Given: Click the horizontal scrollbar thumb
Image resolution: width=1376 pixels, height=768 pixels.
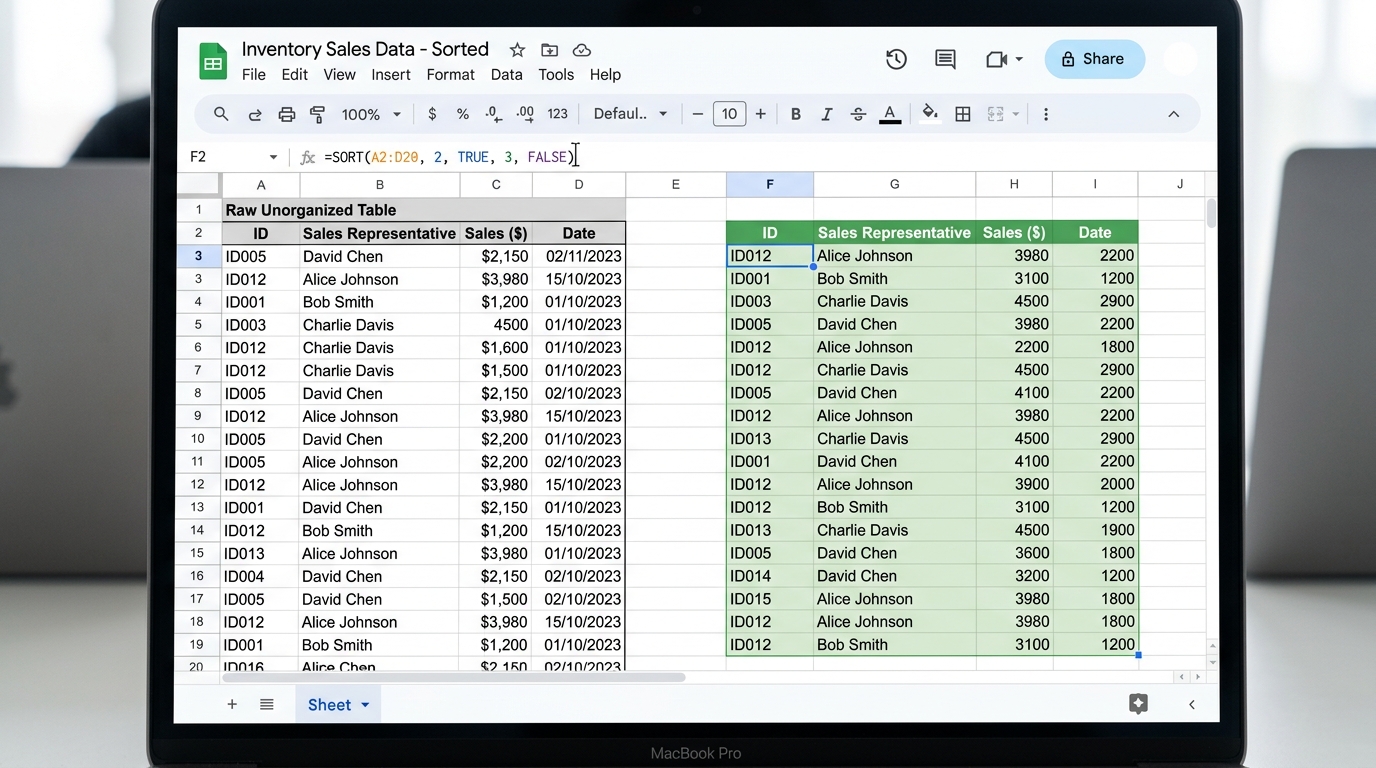Looking at the screenshot, I should [454, 677].
